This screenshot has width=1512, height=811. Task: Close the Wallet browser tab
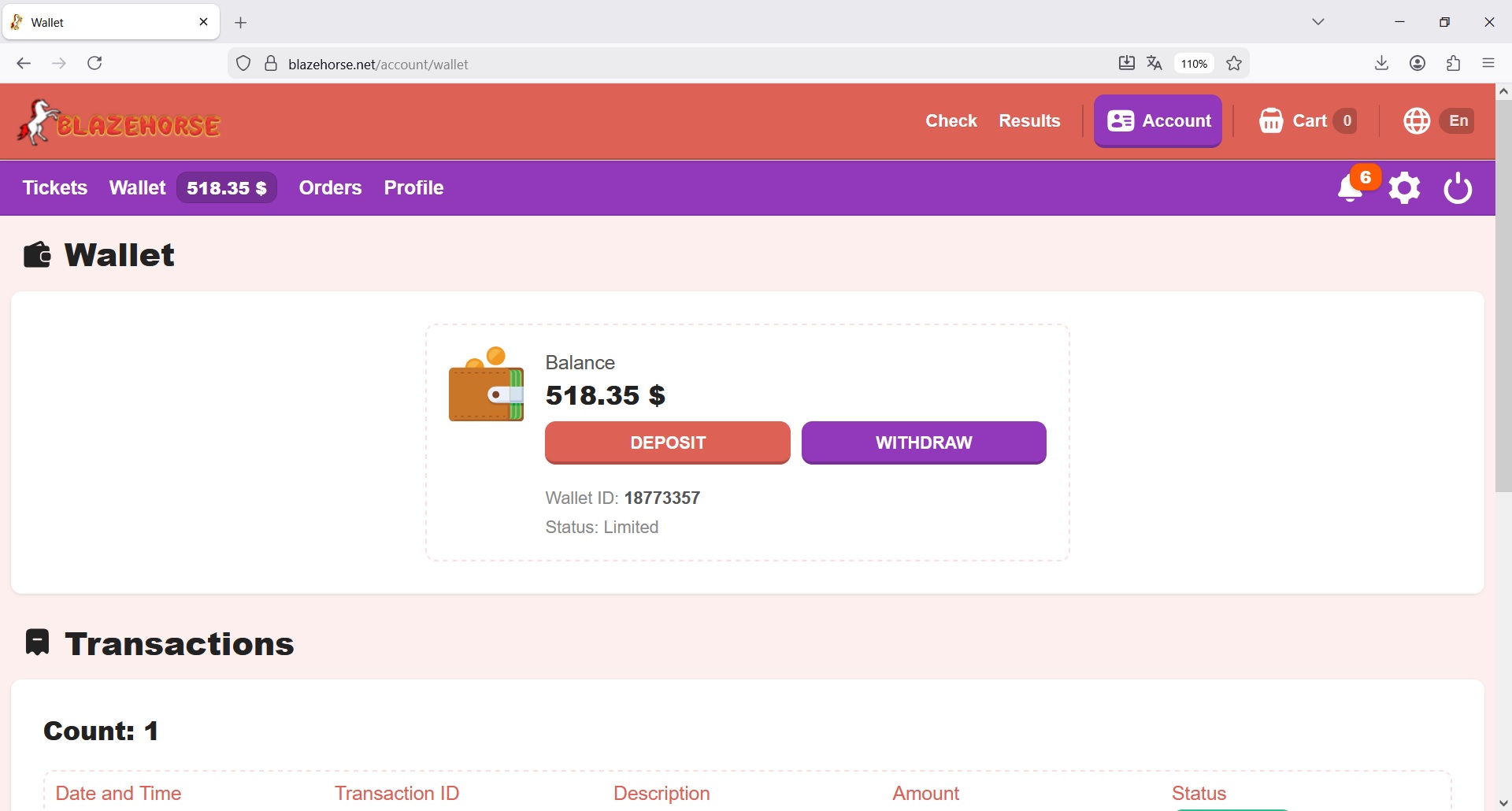click(x=204, y=23)
